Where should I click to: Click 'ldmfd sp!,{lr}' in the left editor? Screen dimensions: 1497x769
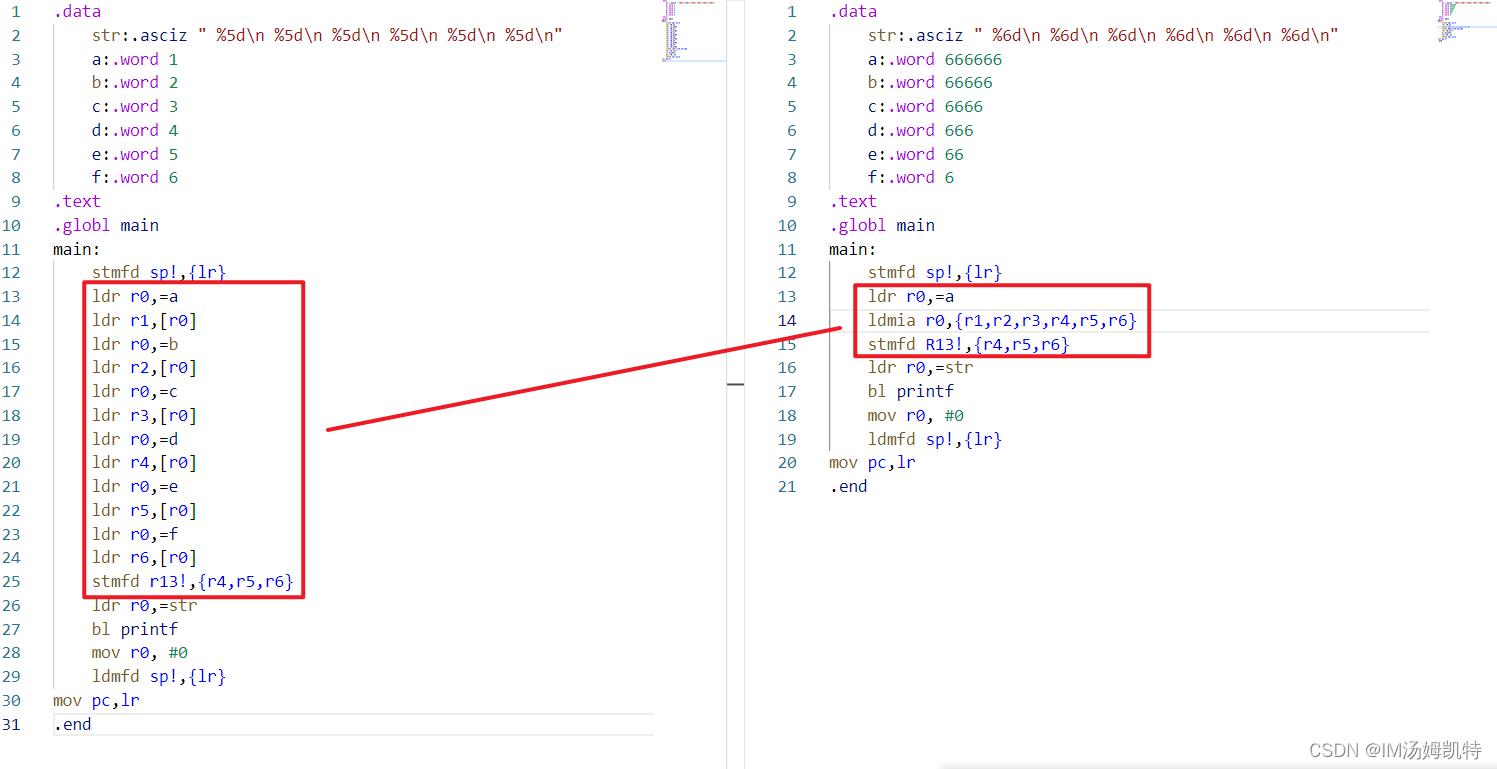(159, 676)
